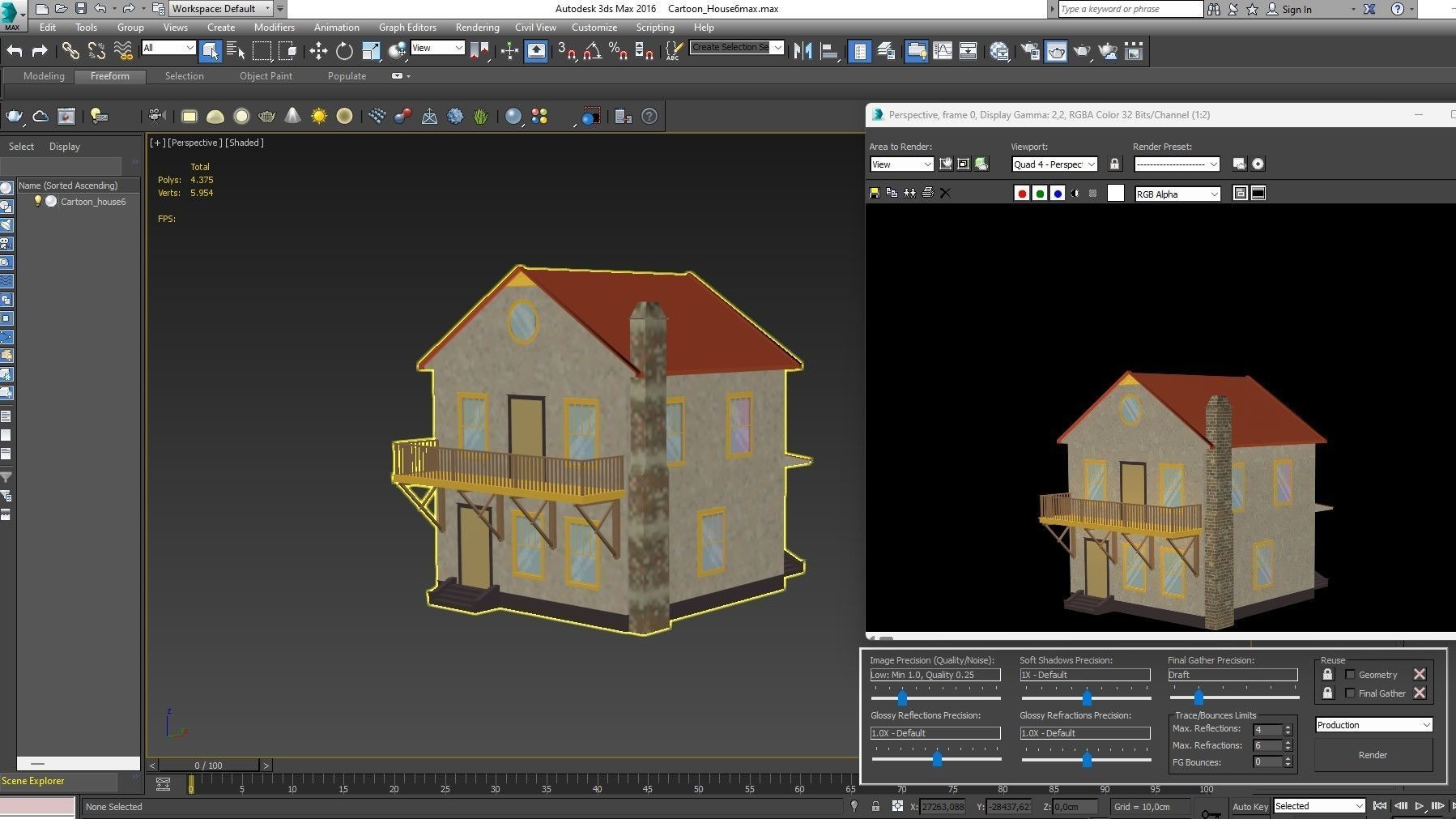The image size is (1456, 819).
Task: Click the Bind to Space Warp icon
Action: point(123,51)
